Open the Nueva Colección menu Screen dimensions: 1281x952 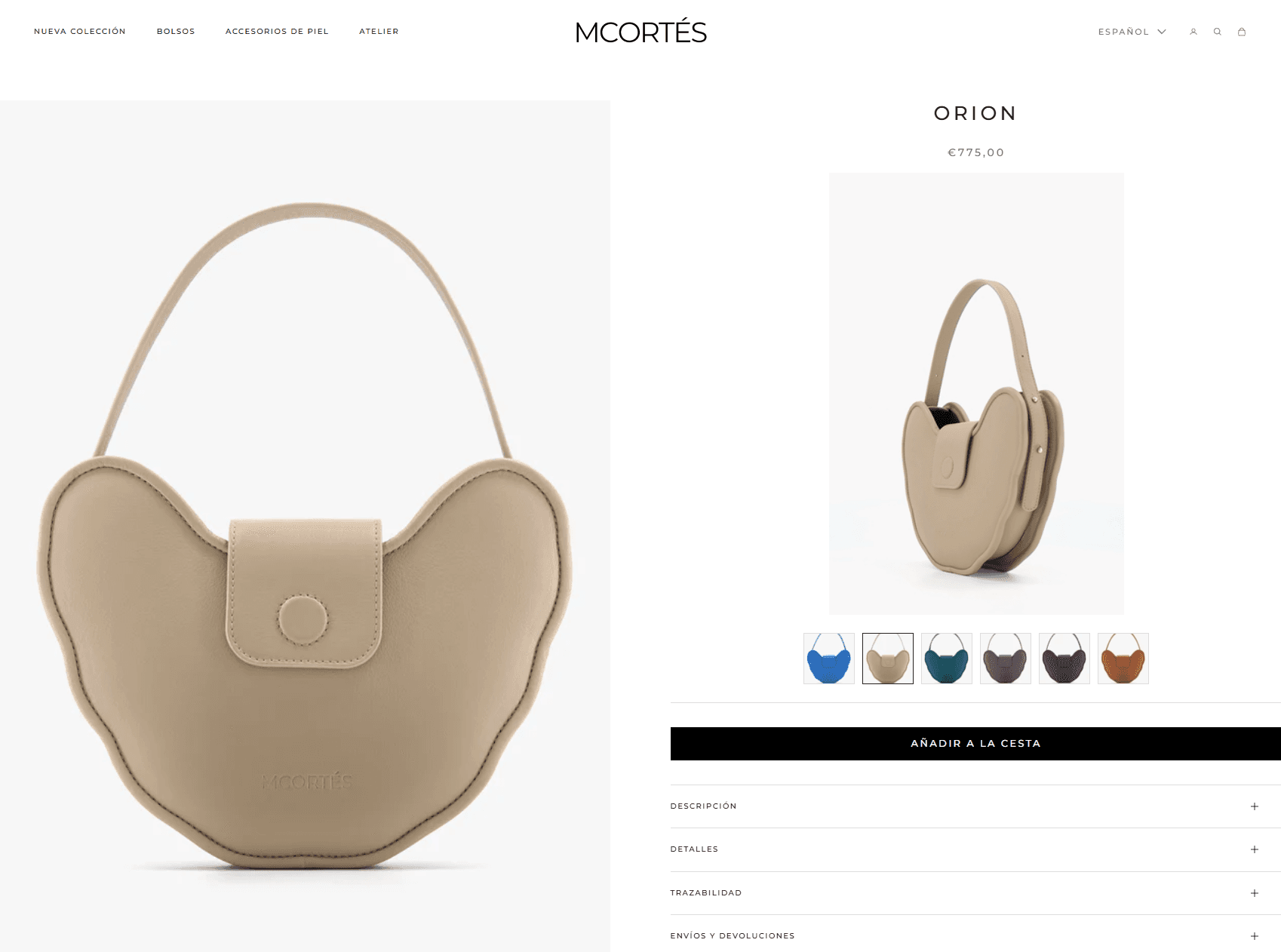coord(80,32)
